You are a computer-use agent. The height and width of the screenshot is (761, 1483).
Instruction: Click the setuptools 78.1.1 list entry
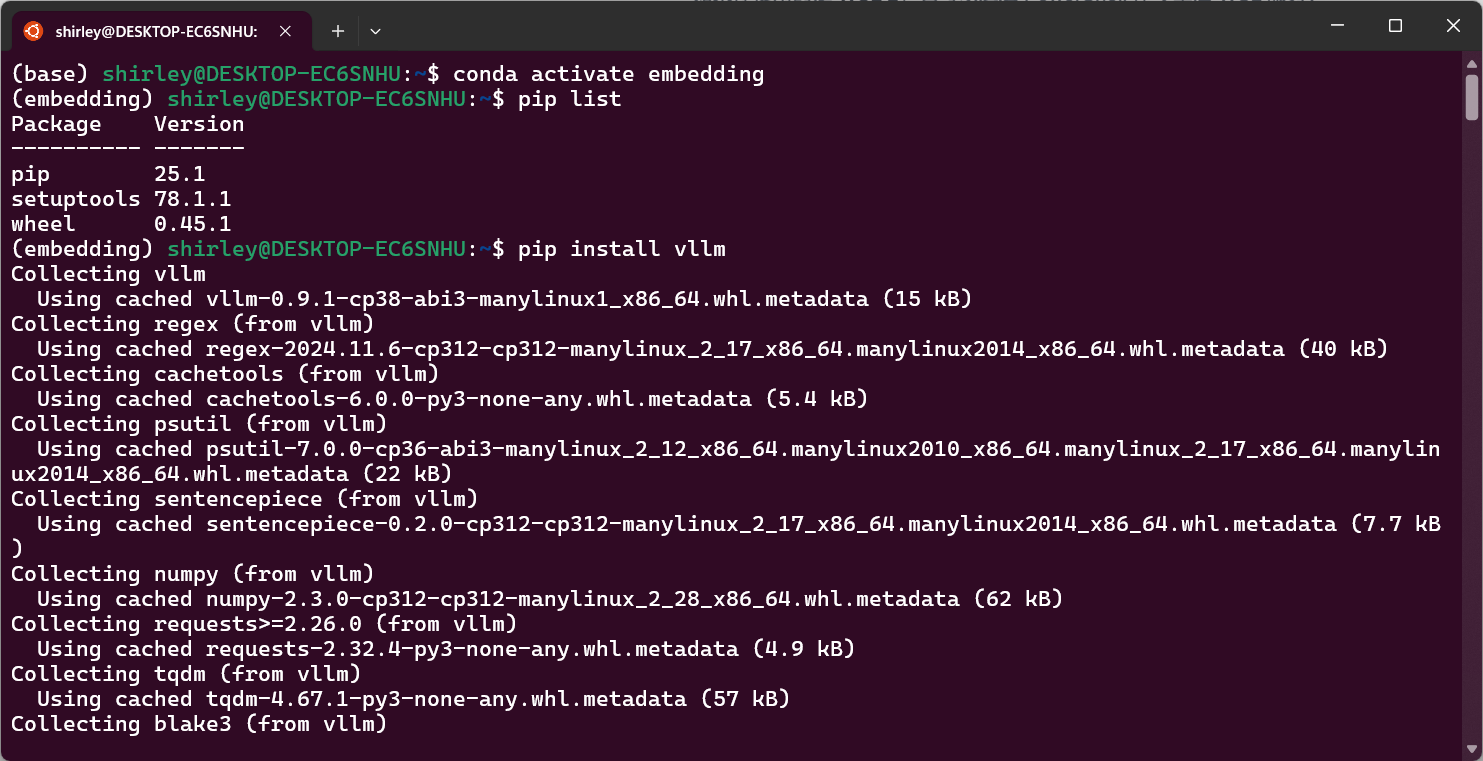coord(120,198)
